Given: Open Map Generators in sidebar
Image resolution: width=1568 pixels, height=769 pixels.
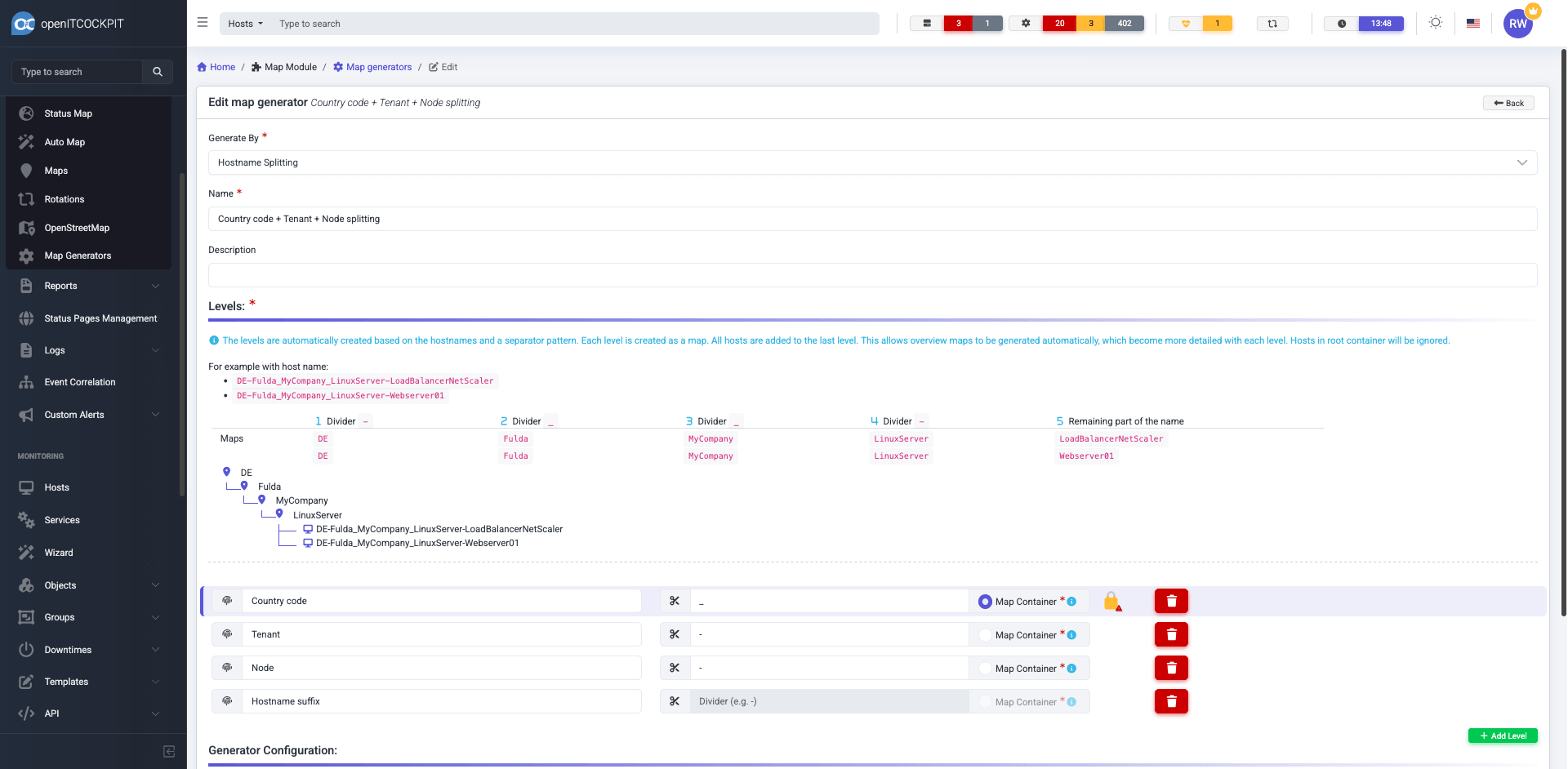Looking at the screenshot, I should point(78,256).
